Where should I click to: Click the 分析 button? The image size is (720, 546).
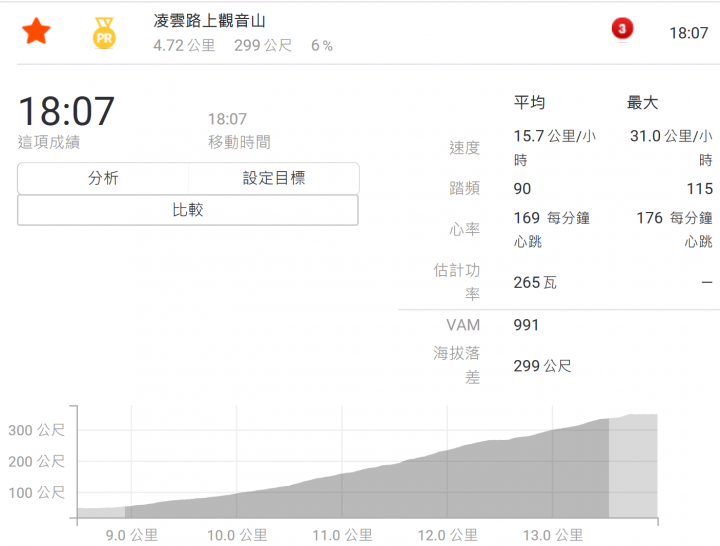[103, 178]
